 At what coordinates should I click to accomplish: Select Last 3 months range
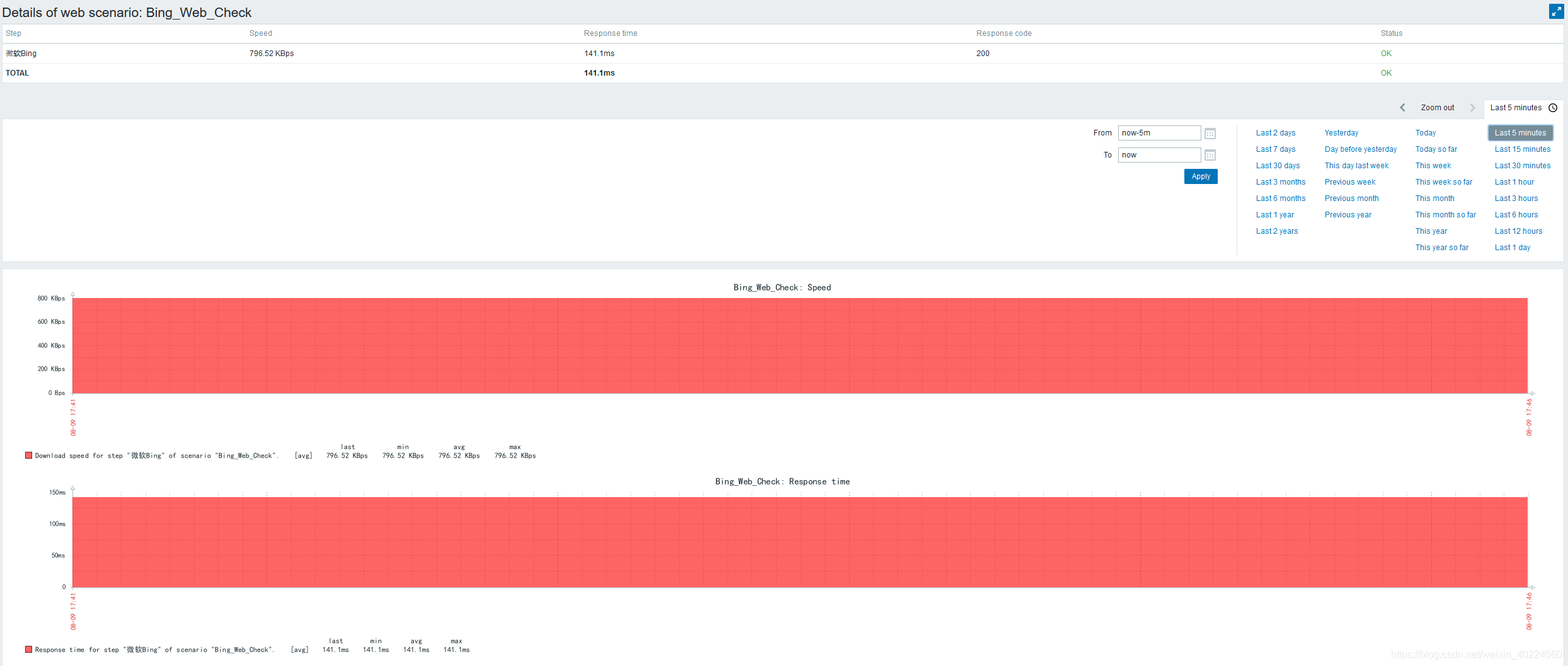click(1281, 182)
